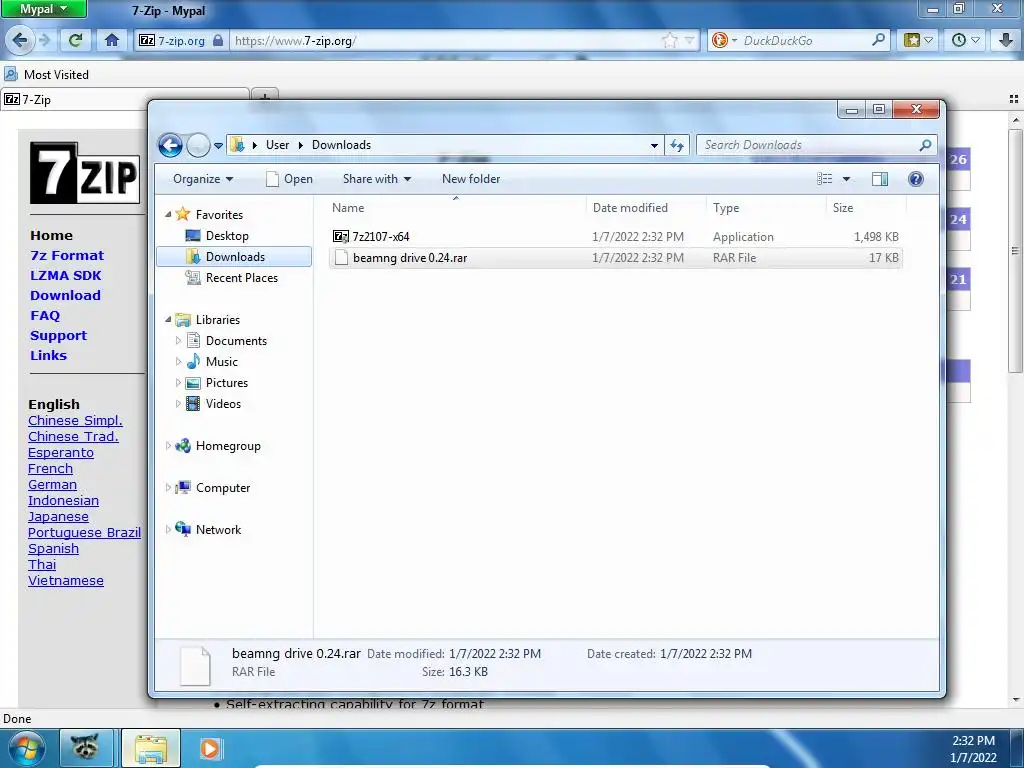
Task: Click the Windows Start orb
Action: click(x=27, y=748)
